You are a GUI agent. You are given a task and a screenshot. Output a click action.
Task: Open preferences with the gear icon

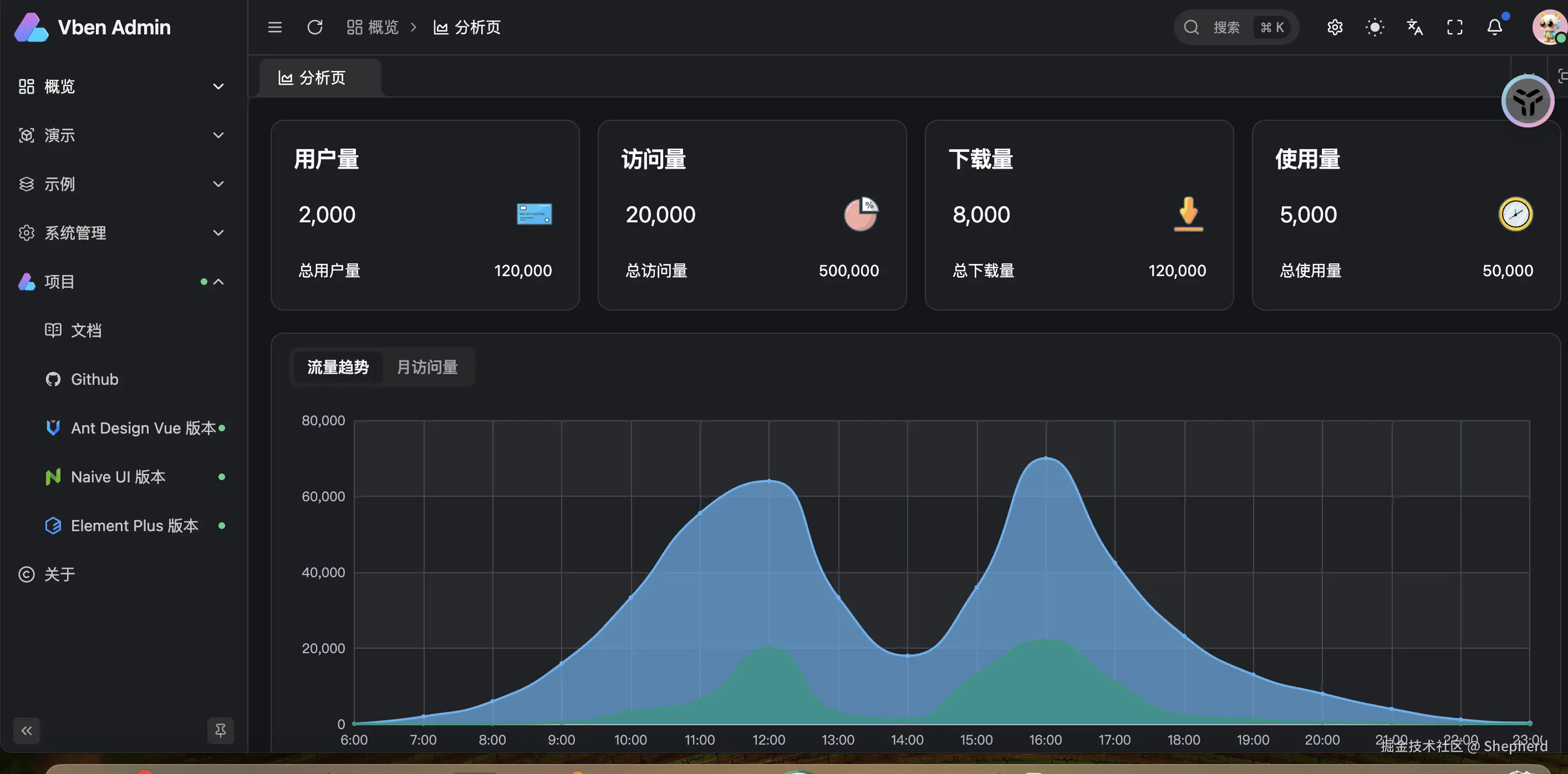[x=1334, y=27]
